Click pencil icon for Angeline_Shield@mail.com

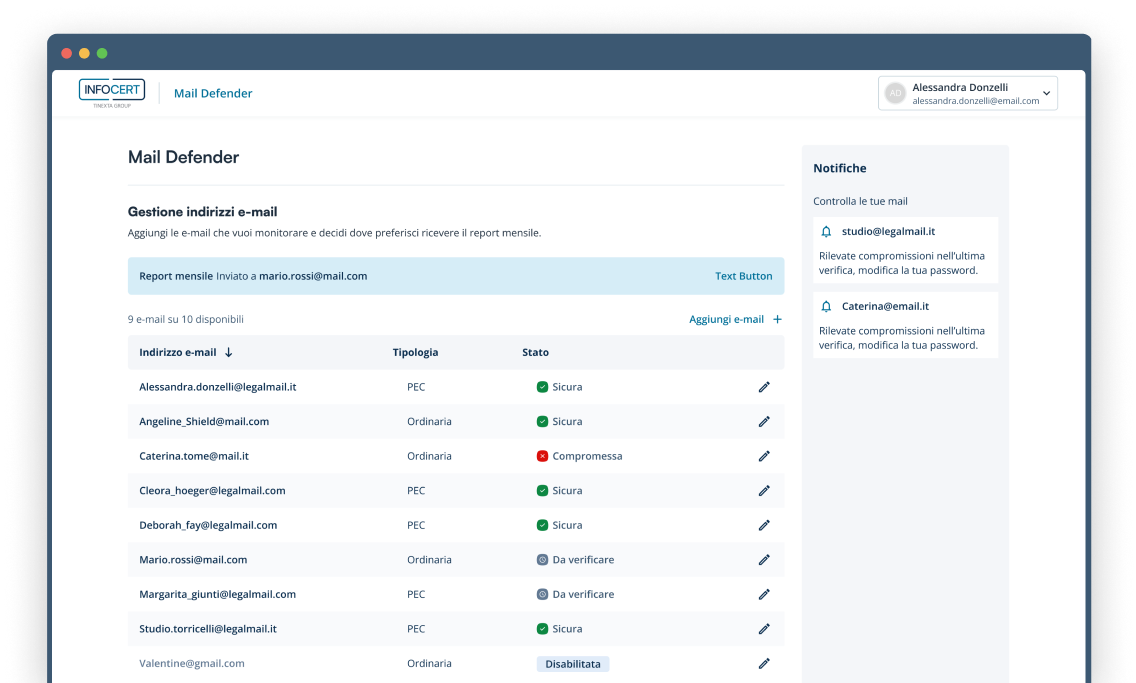(764, 422)
